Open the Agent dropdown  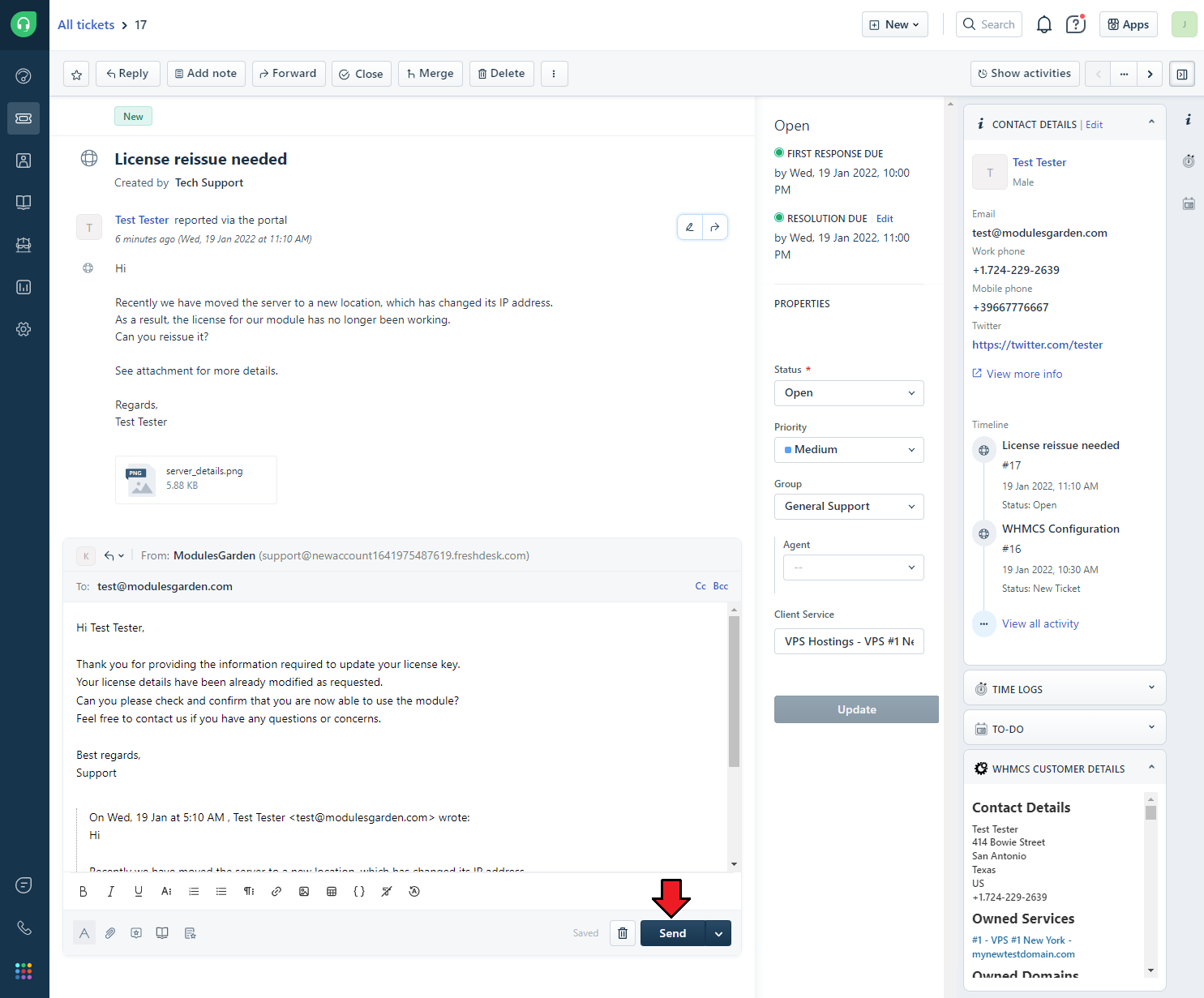[853, 568]
